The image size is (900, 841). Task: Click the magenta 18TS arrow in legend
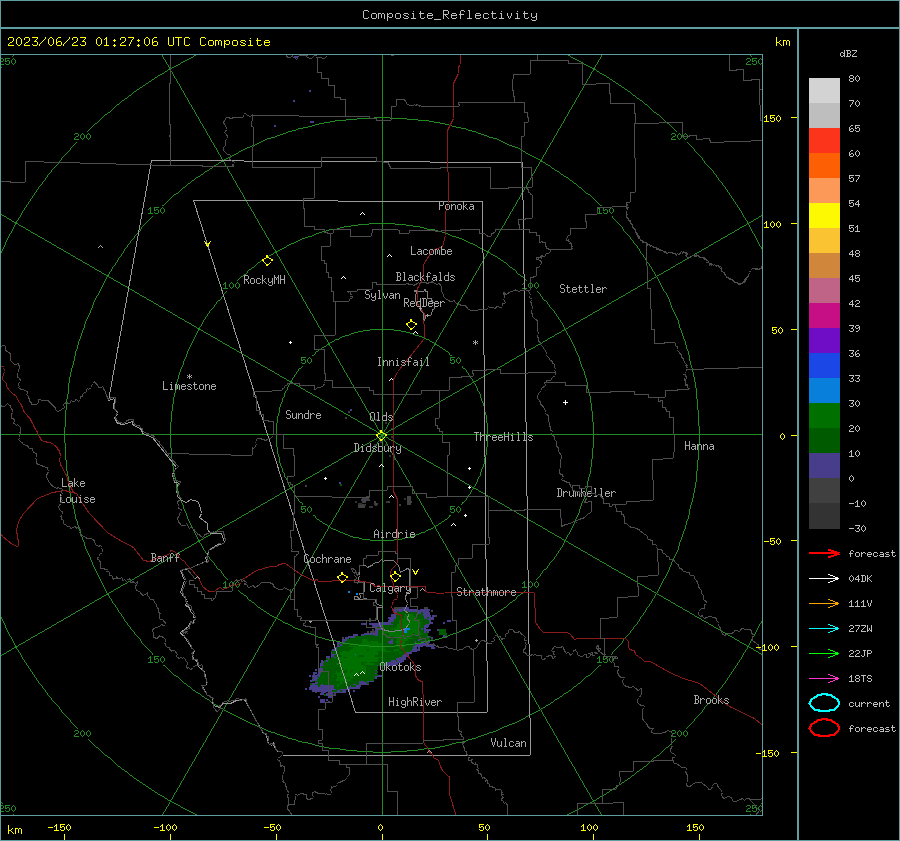click(x=824, y=678)
